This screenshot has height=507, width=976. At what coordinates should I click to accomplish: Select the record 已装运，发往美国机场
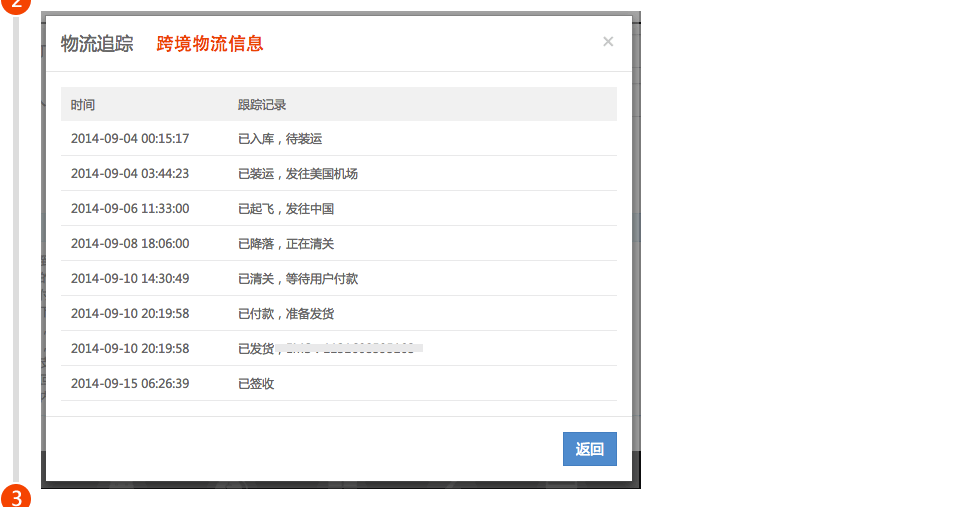point(298,174)
